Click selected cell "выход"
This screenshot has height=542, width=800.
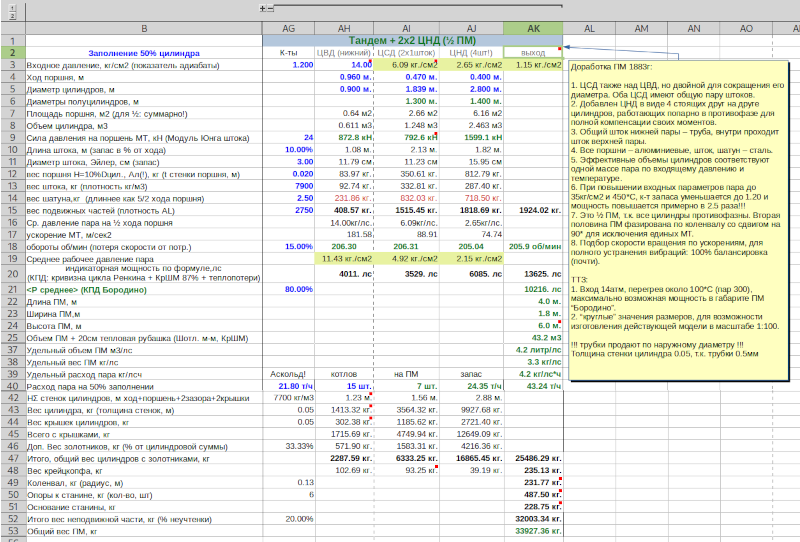pos(533,53)
